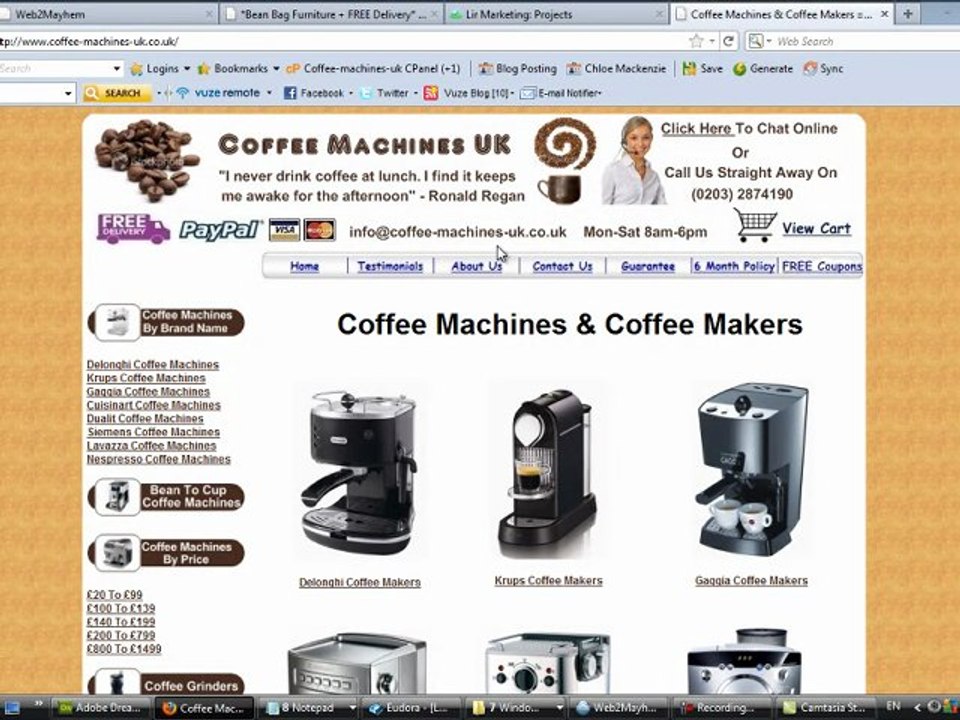Click the MasterCard icon
This screenshot has width=960, height=720.
[x=320, y=230]
